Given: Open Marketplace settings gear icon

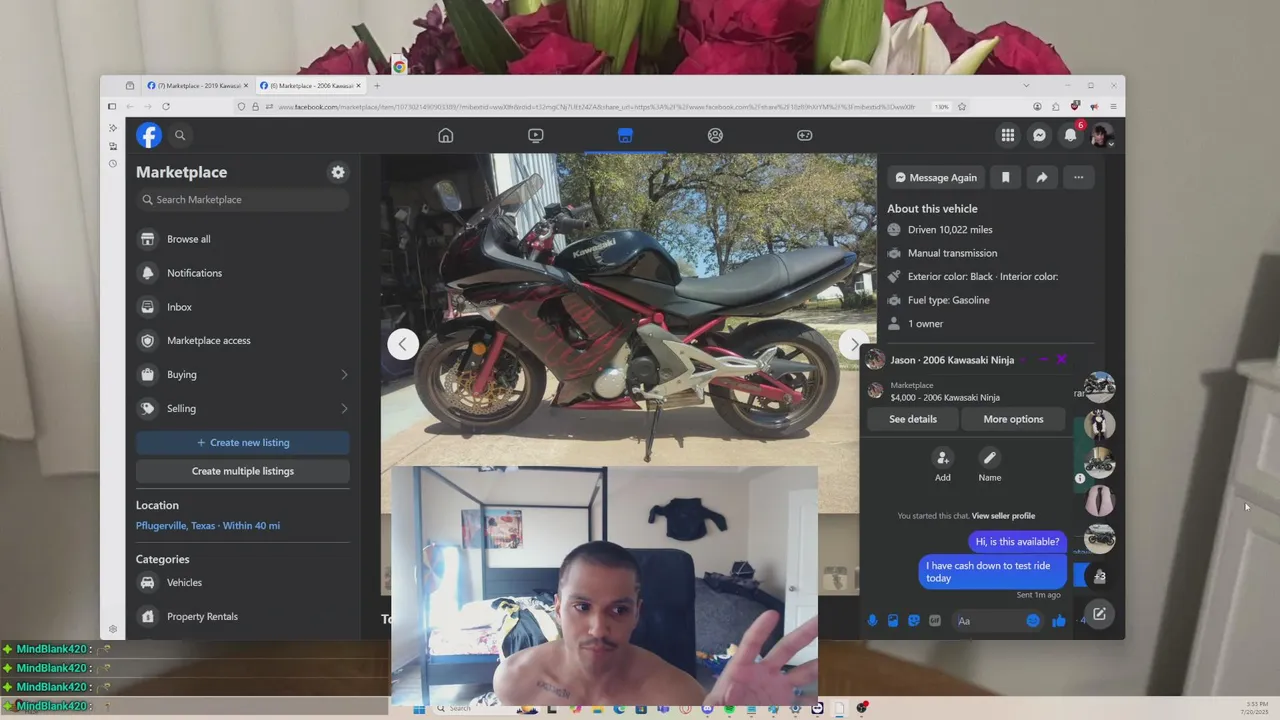Looking at the screenshot, I should tap(338, 172).
